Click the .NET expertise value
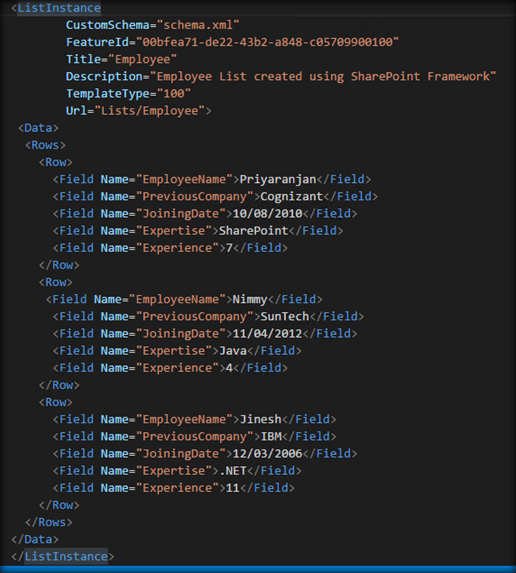The width and height of the screenshot is (516, 573). [233, 471]
